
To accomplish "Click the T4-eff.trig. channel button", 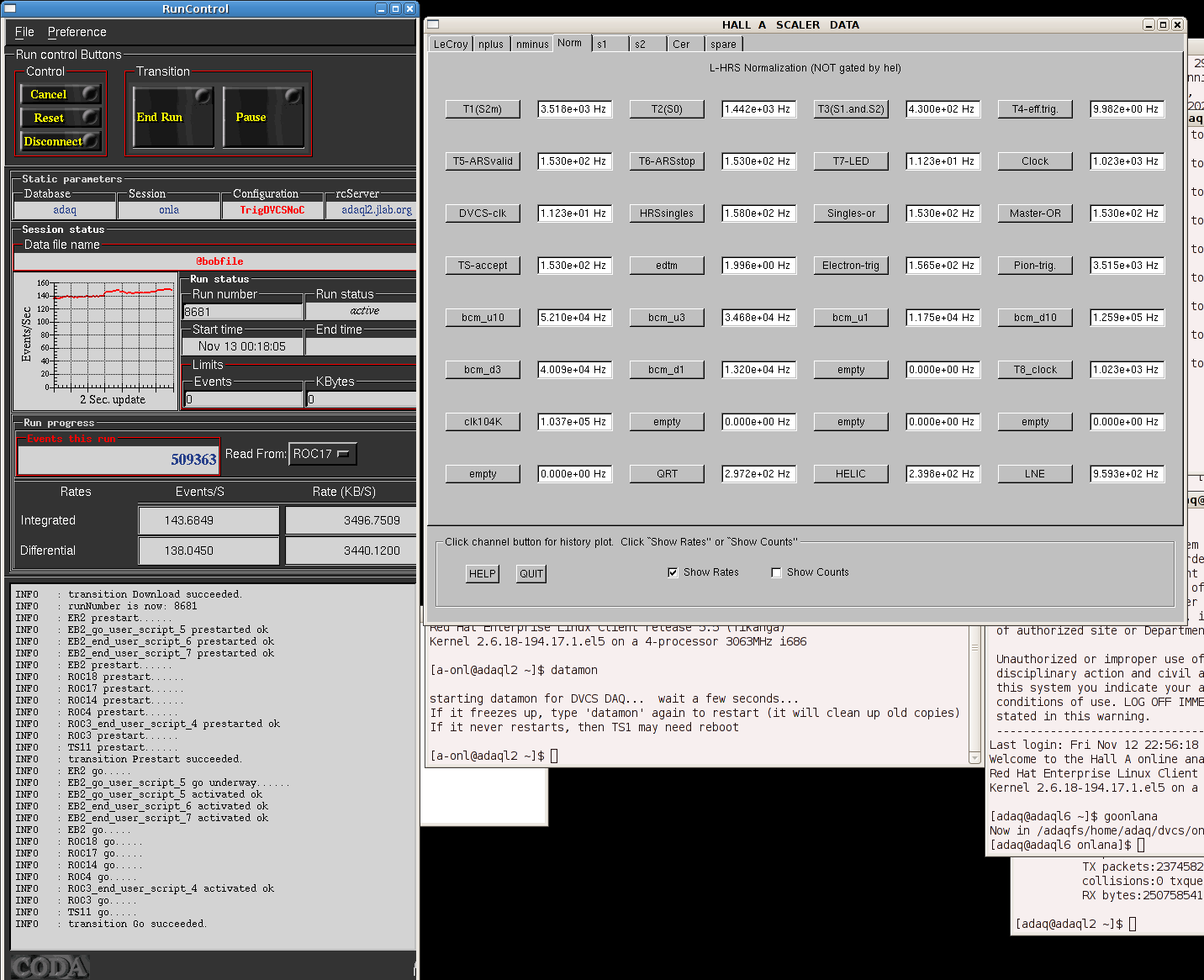I will tap(1035, 109).
